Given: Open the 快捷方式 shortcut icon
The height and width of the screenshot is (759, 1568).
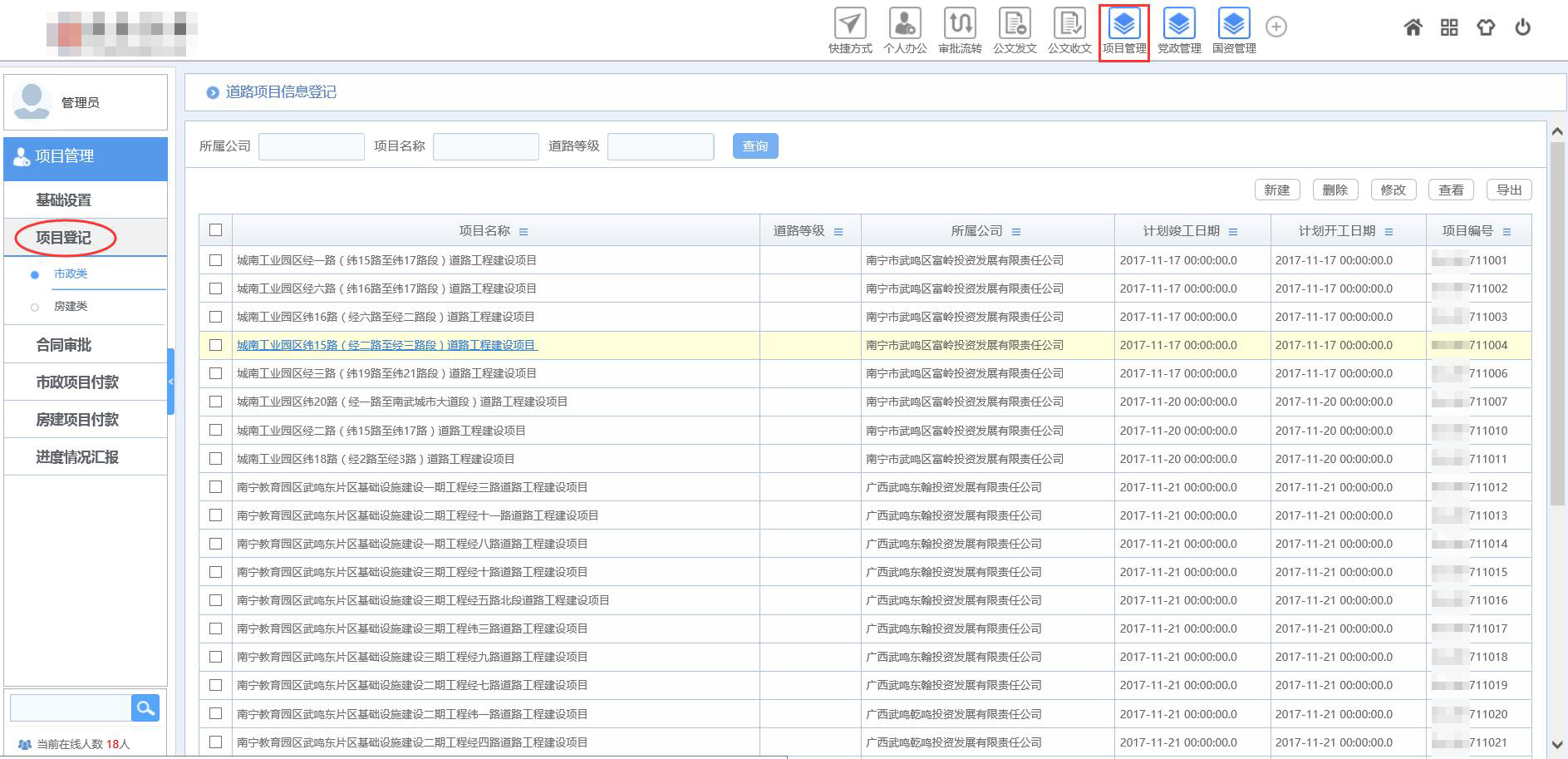Looking at the screenshot, I should tap(849, 24).
